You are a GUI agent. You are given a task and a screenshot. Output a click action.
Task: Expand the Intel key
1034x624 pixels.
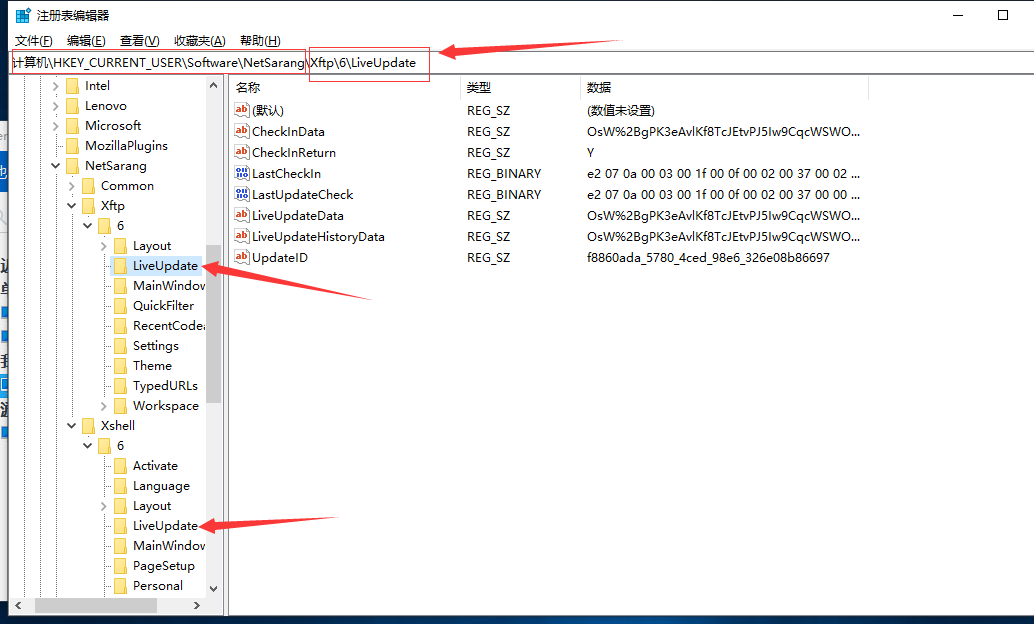pos(55,86)
